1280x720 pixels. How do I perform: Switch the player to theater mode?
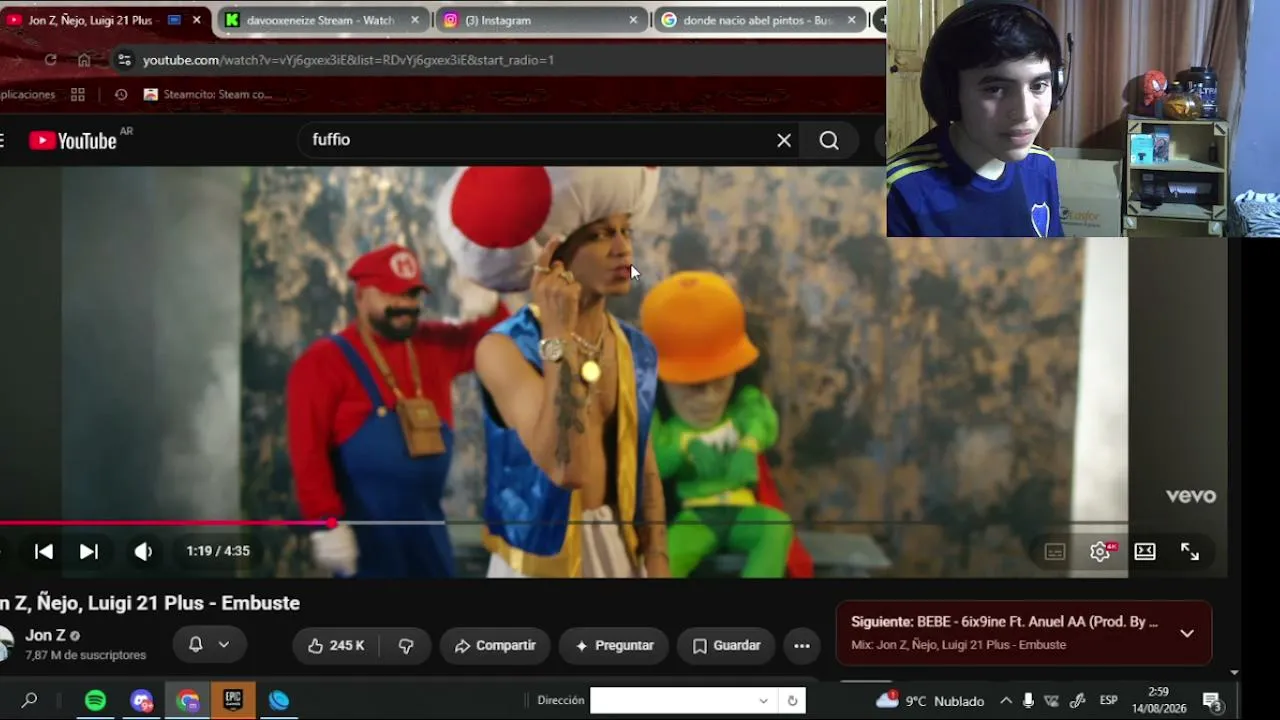click(1145, 551)
